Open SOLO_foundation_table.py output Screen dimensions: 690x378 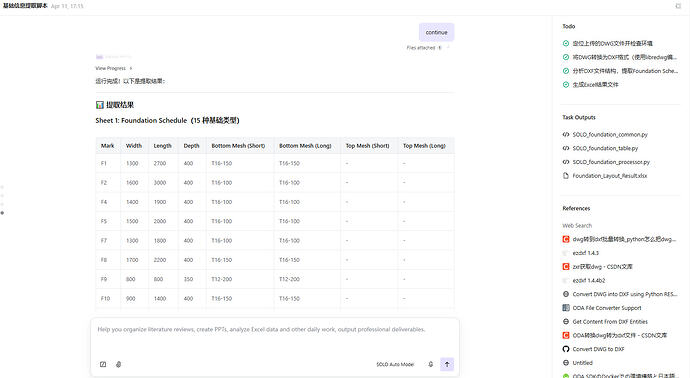[x=605, y=148]
